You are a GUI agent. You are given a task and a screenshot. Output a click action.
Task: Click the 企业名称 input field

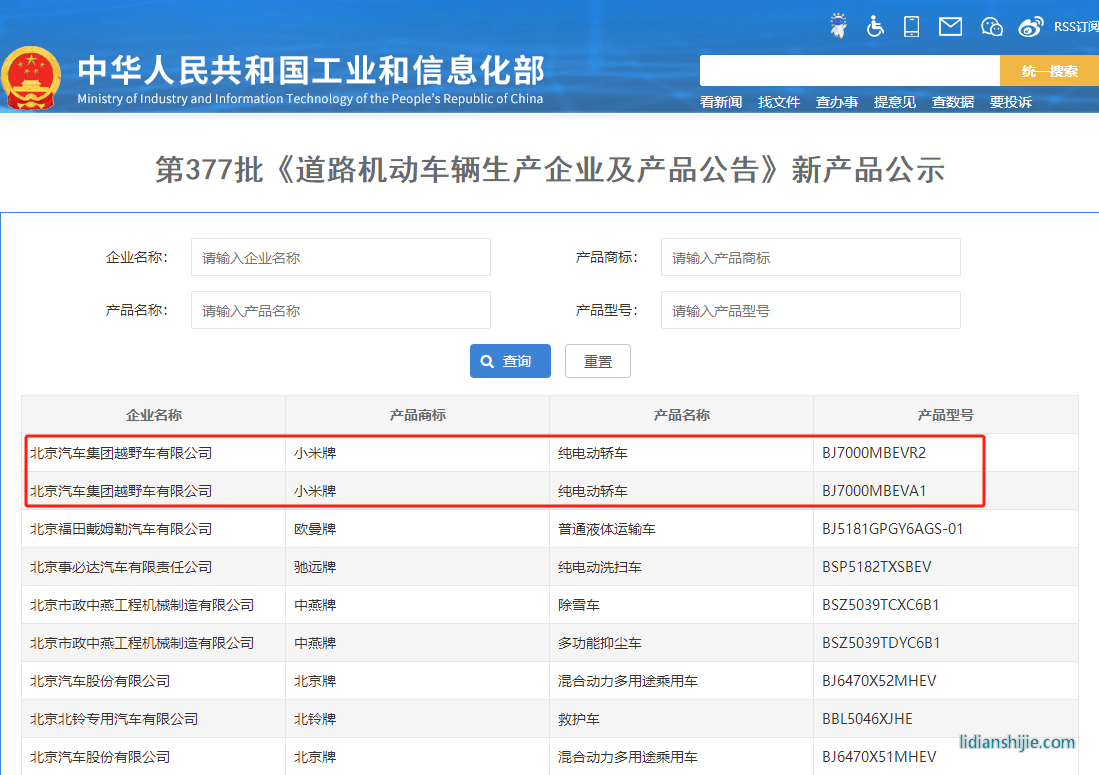pyautogui.click(x=340, y=257)
